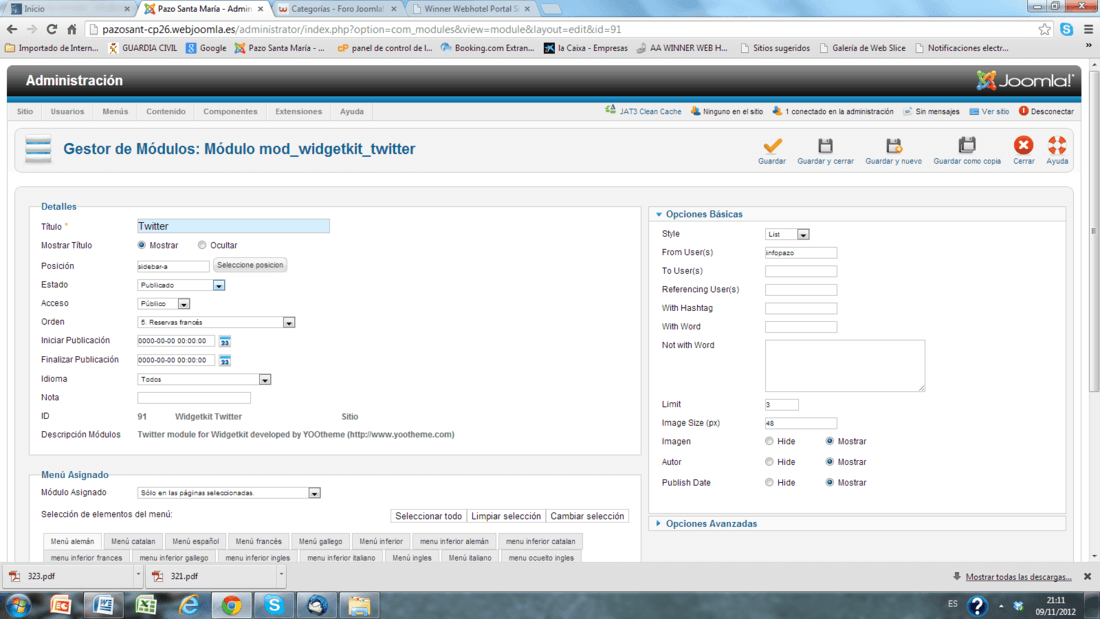This screenshot has width=1100, height=619.
Task: Open Acceso dropdown (Público)
Action: click(x=163, y=304)
